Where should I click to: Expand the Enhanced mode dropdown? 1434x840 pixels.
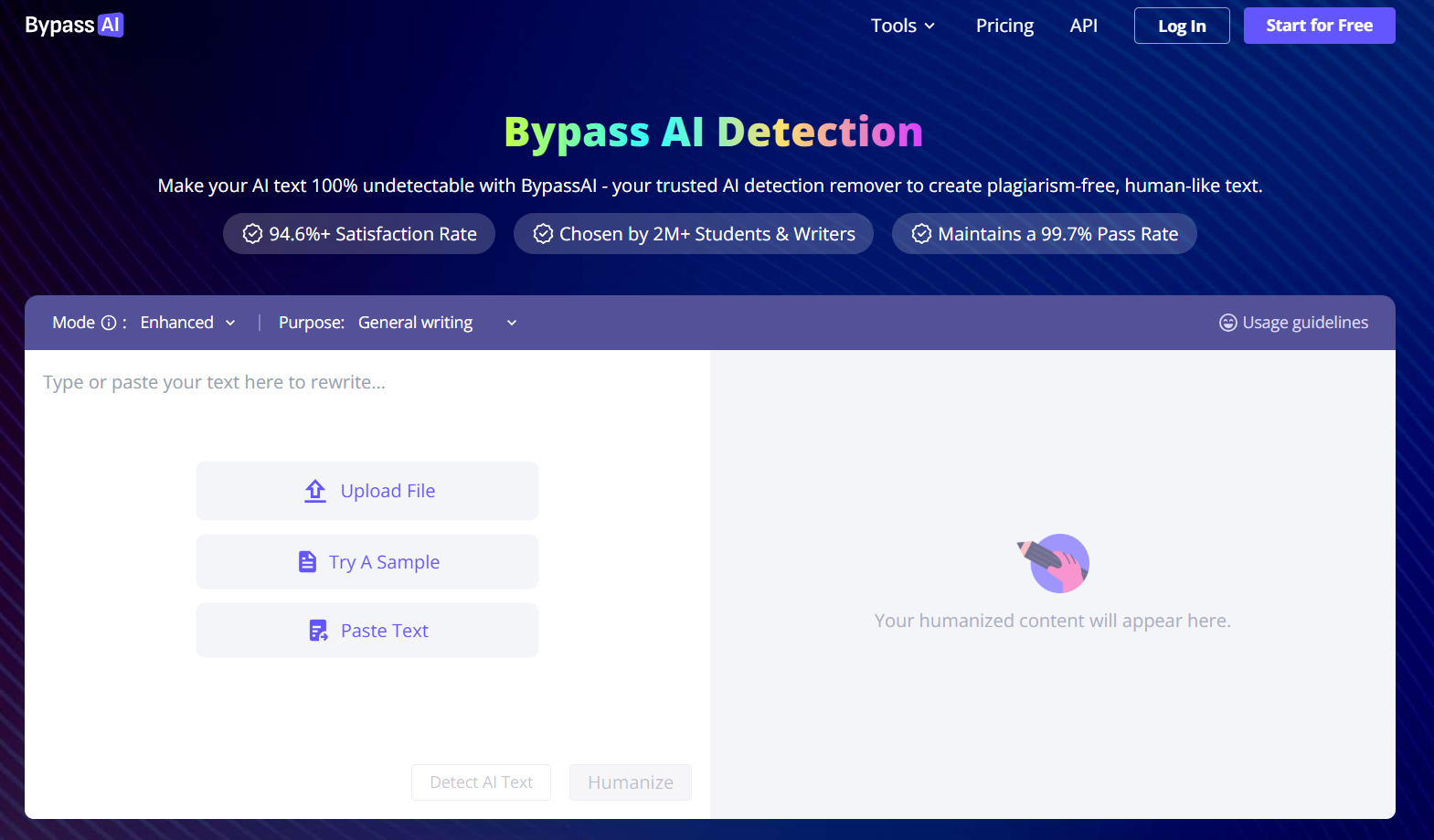[x=188, y=323]
